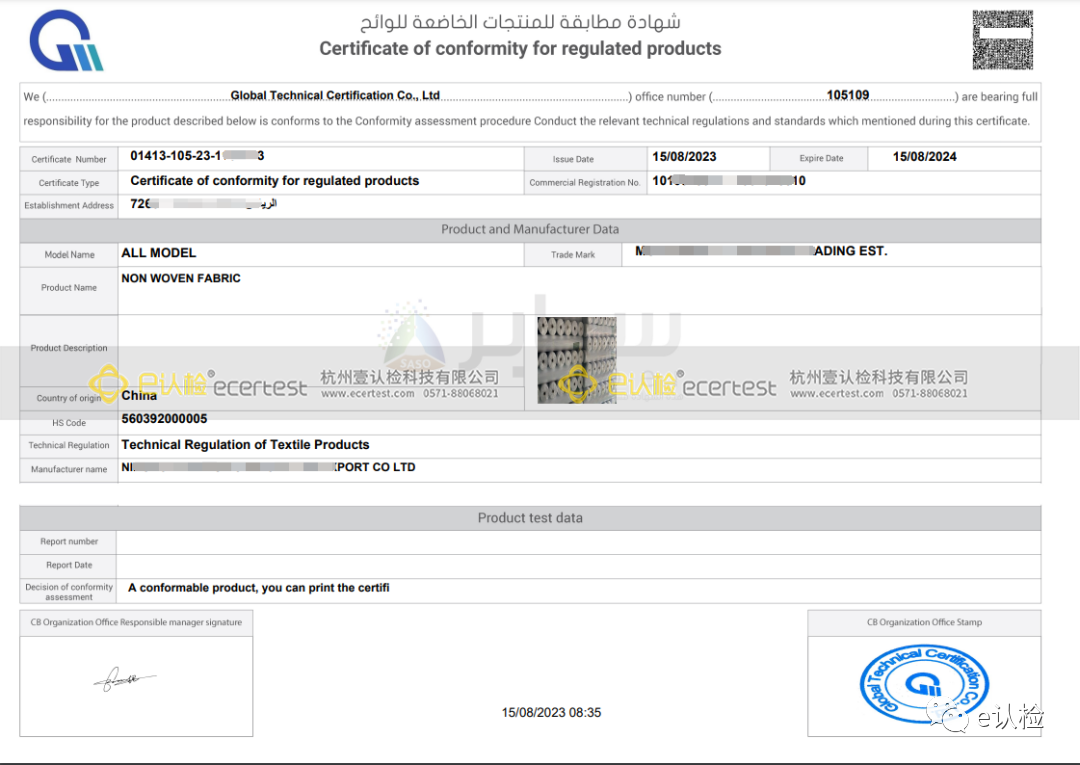This screenshot has height=765, width=1080.
Task: Click the 'Establishment Address' label
Action: (x=69, y=205)
